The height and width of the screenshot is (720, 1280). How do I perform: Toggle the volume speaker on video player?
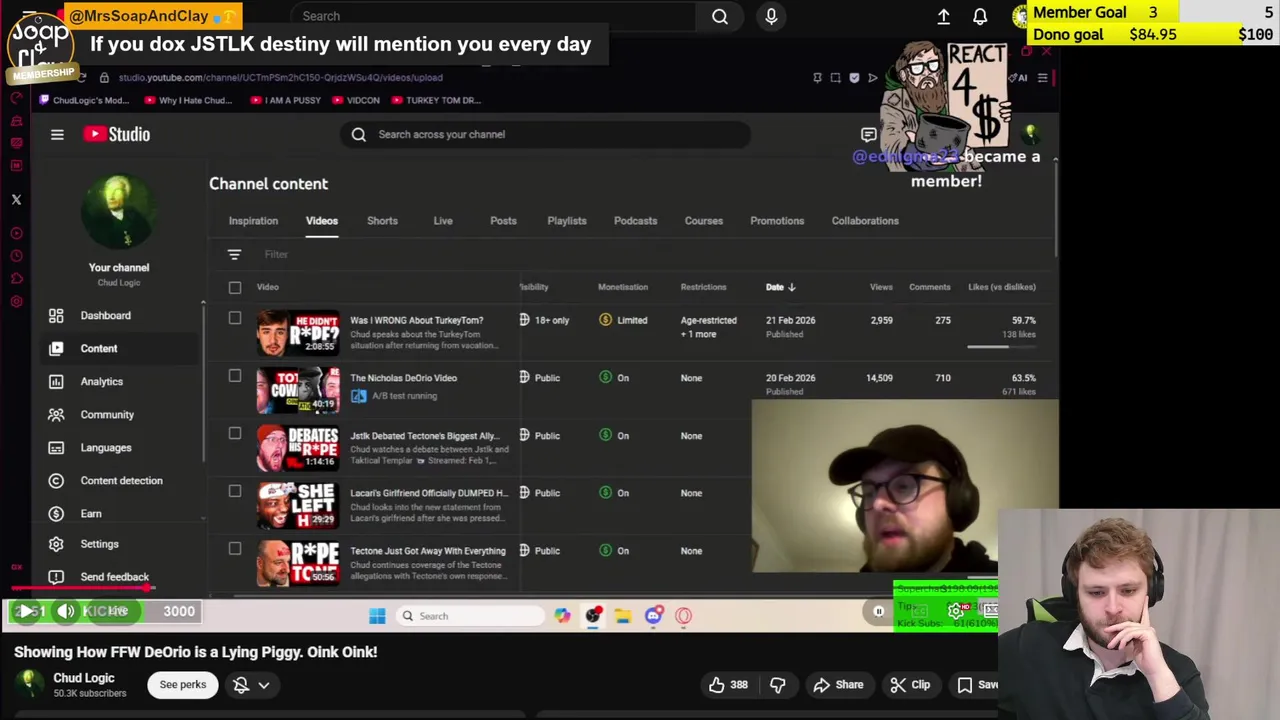pos(66,611)
